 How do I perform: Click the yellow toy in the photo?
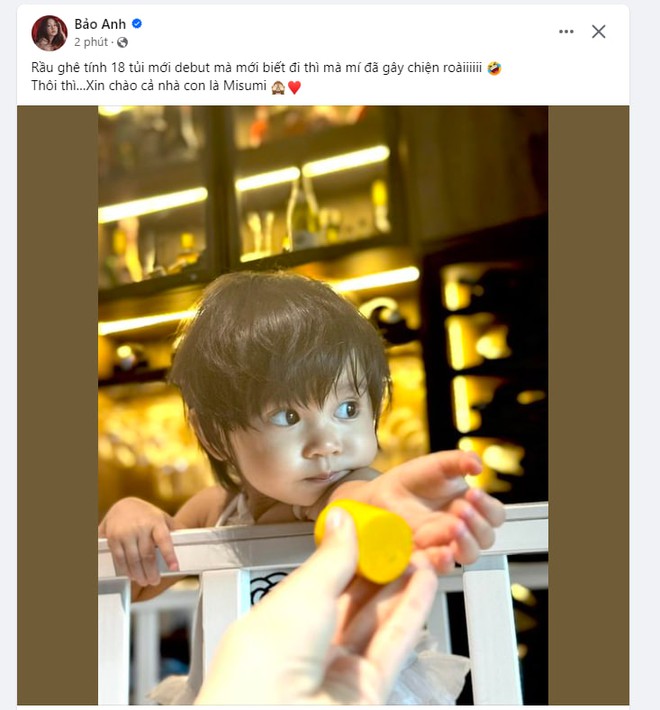363,540
